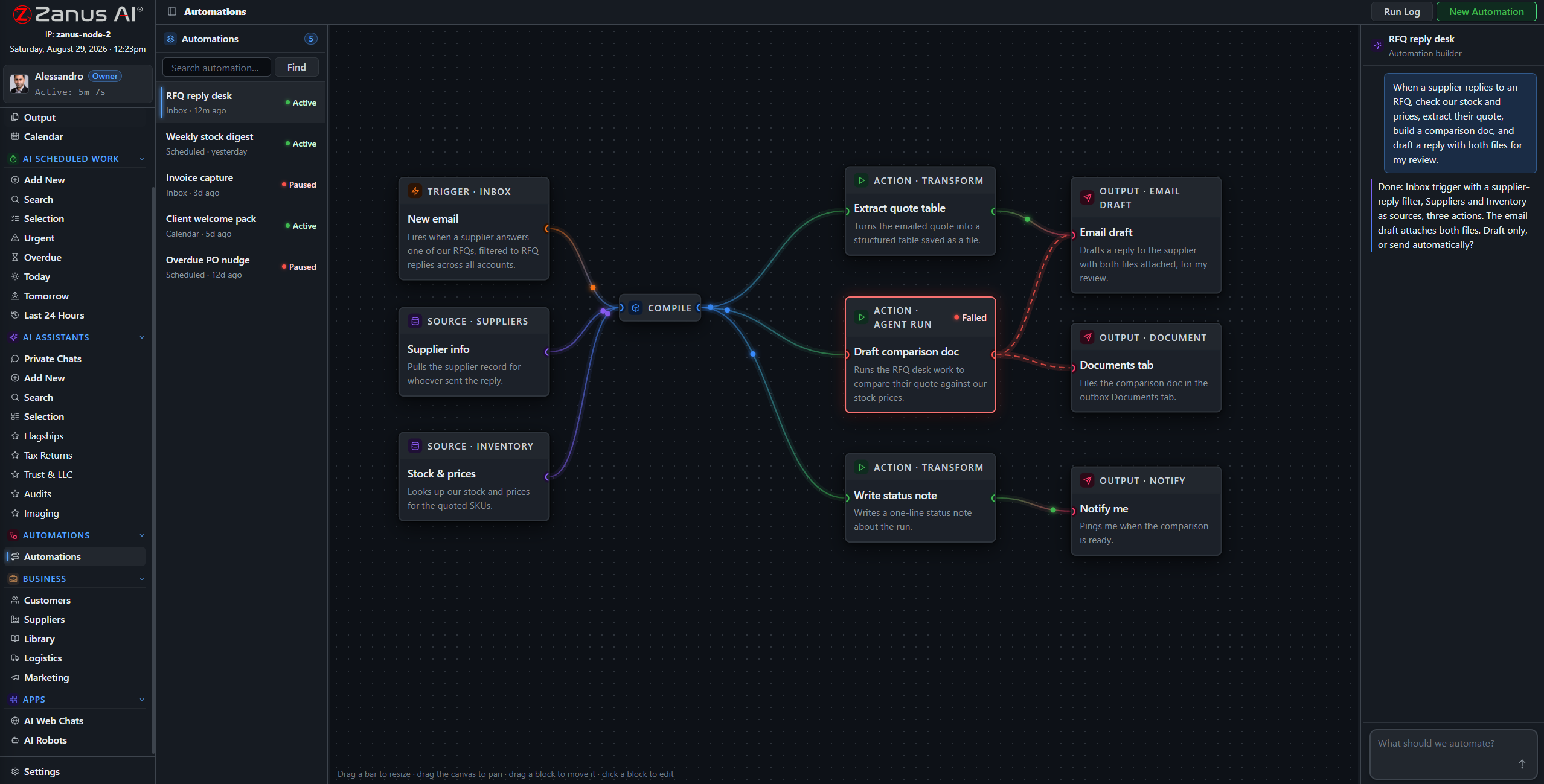Click the 'Supplier info' block title
Screen dimensions: 1544x784
pyautogui.click(x=438, y=349)
